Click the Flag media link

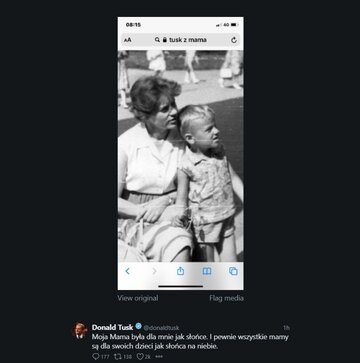(226, 298)
